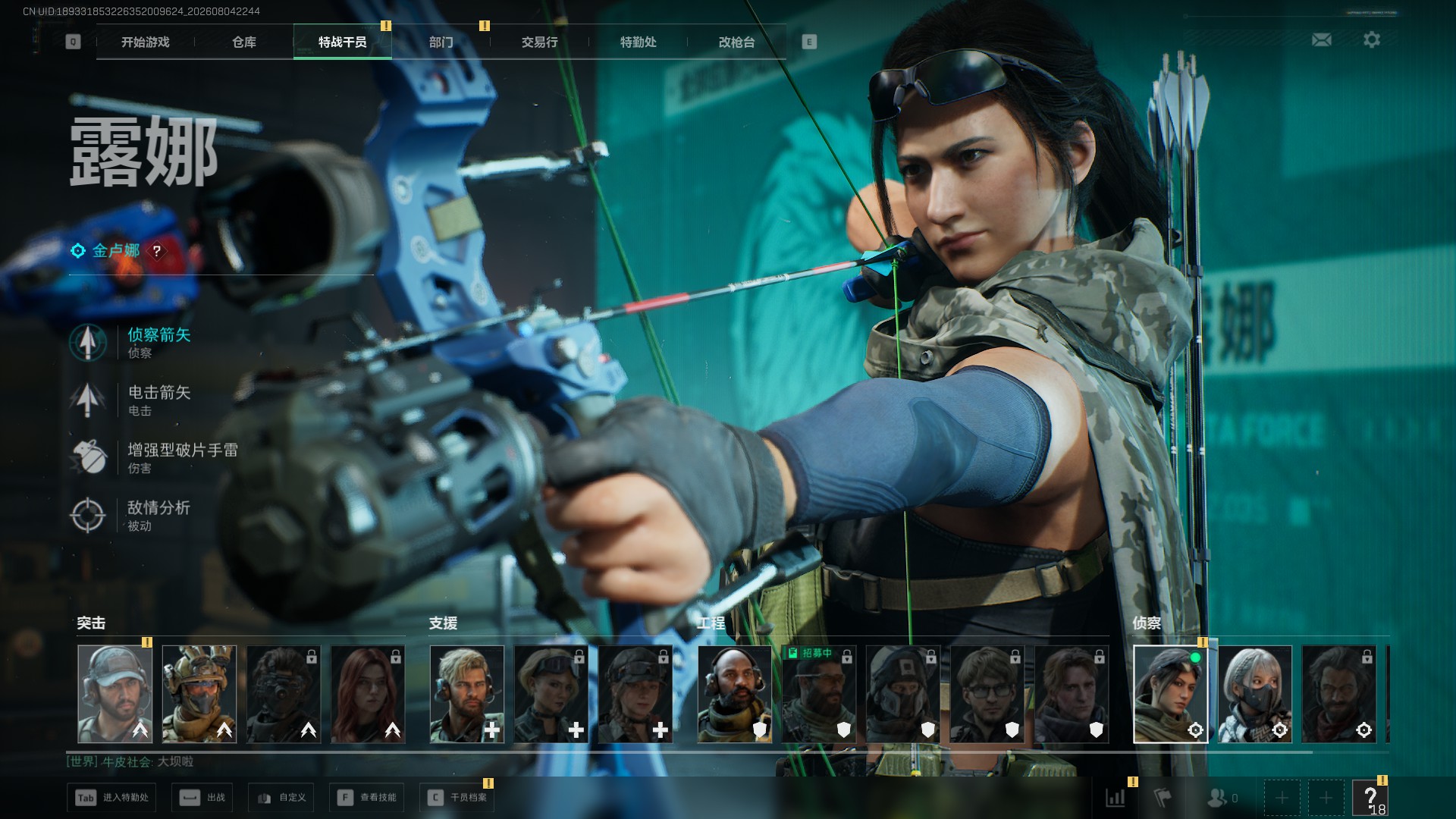Open the statistics bar chart icon
Screen dimensions: 1456x819
pos(1116,798)
